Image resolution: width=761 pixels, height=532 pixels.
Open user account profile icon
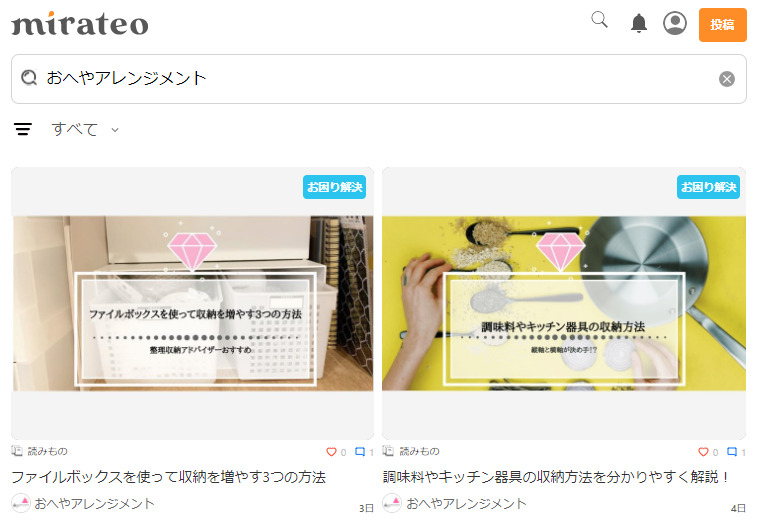pos(675,23)
